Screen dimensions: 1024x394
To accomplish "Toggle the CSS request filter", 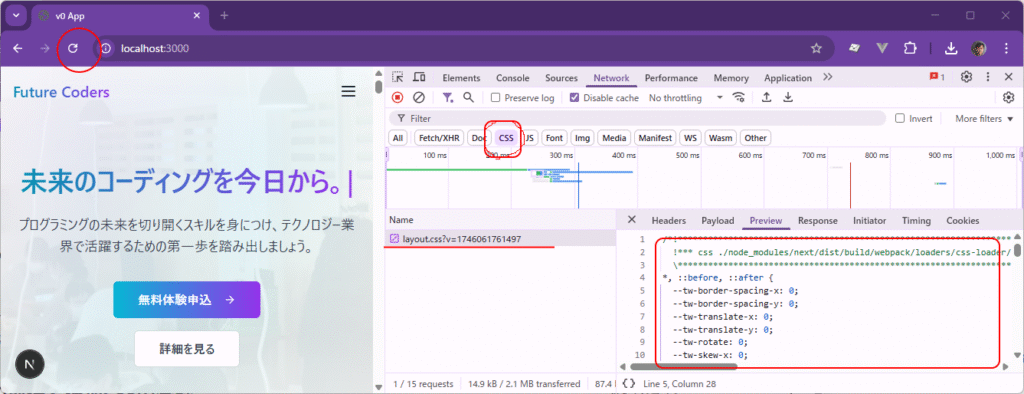I will point(505,138).
